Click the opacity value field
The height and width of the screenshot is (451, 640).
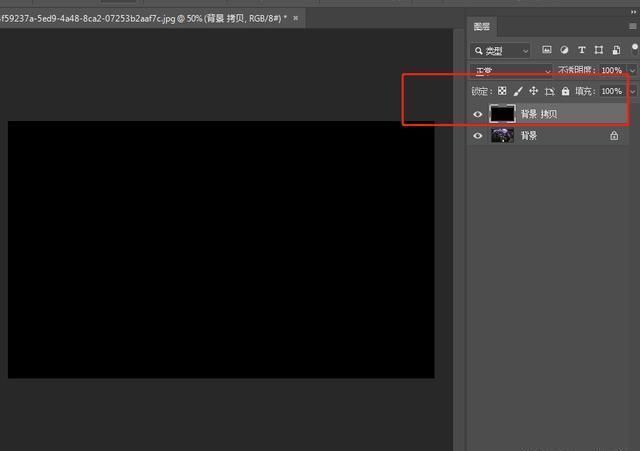pyautogui.click(x=612, y=71)
